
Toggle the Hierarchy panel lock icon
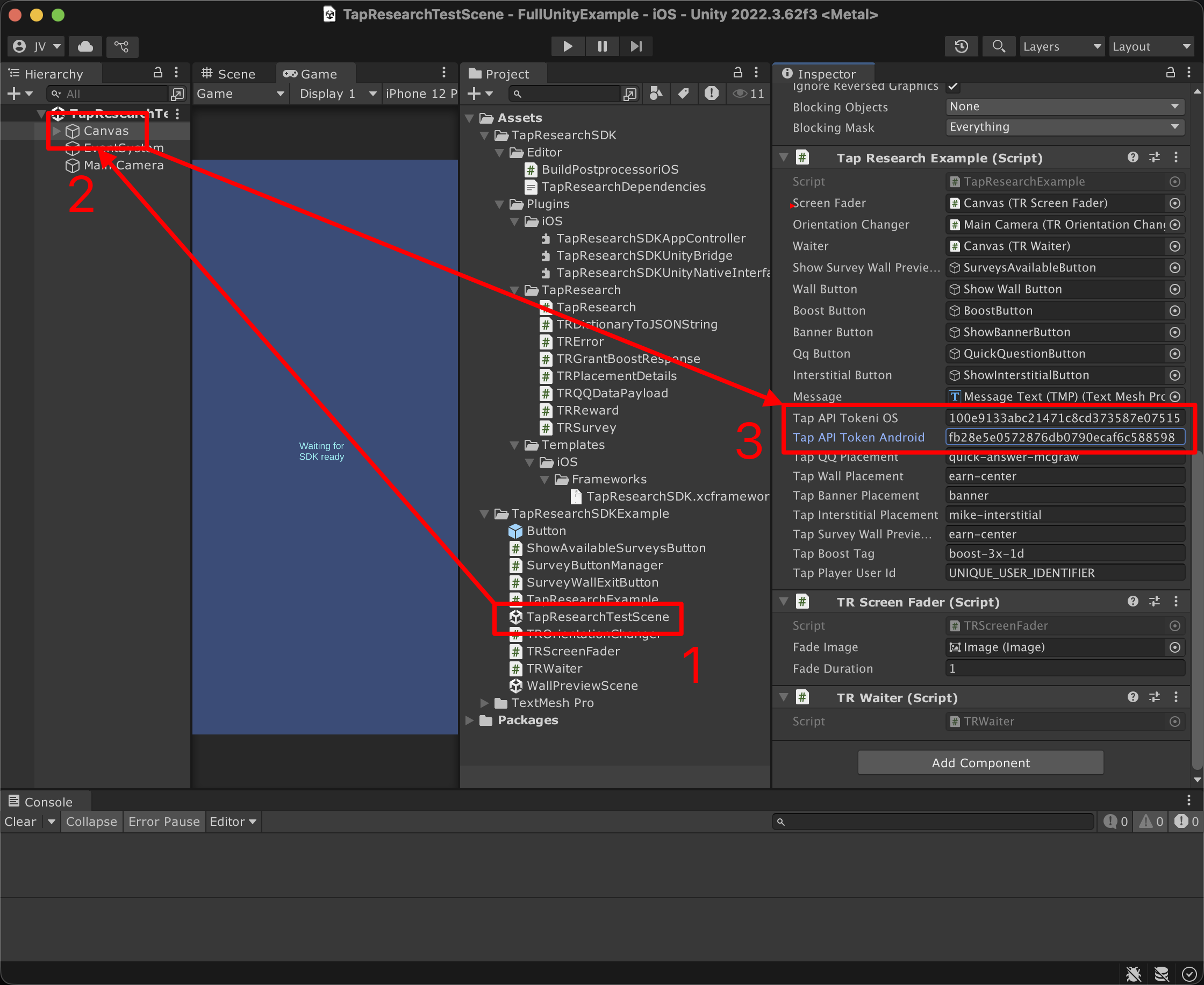coord(158,73)
